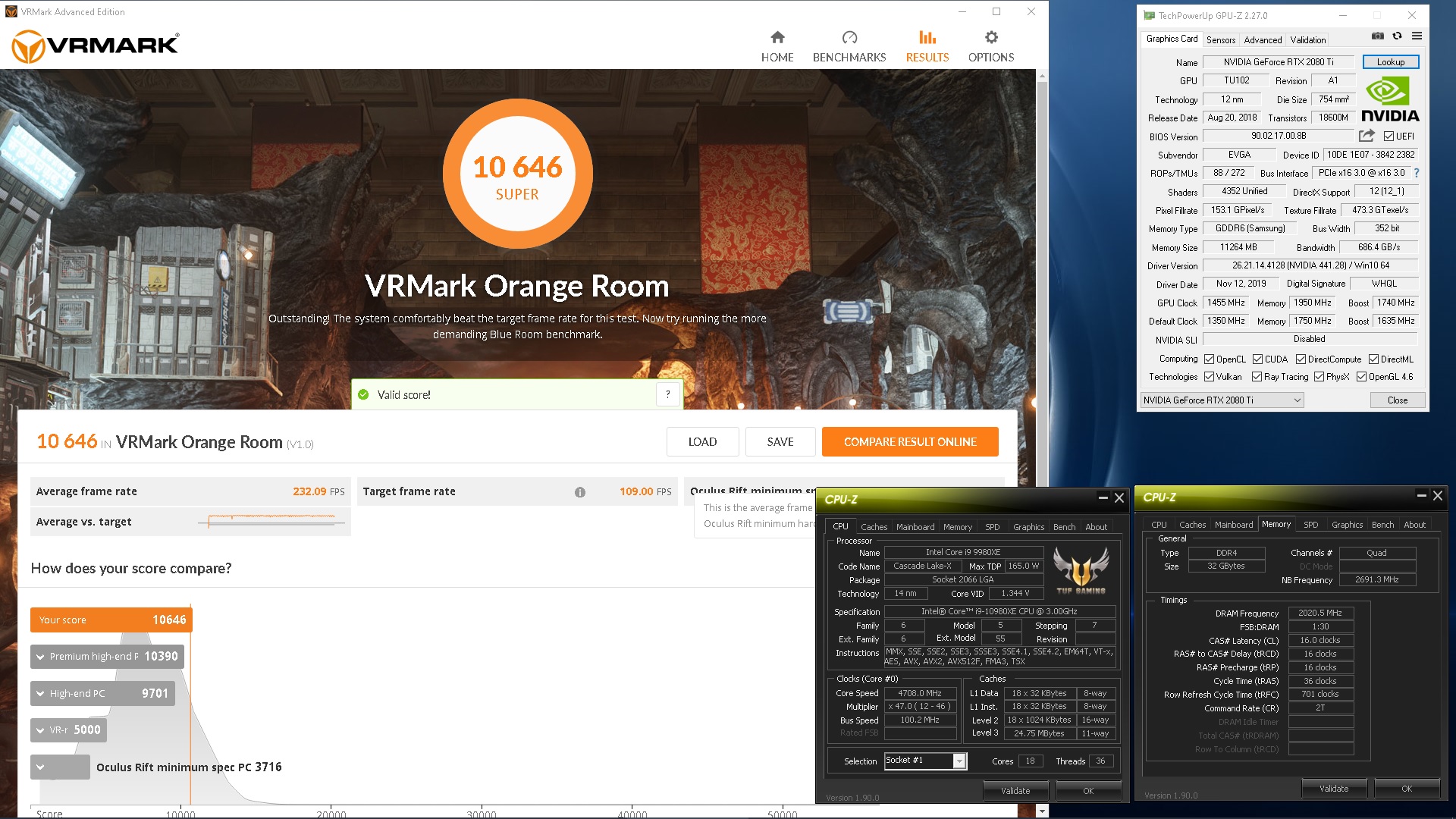Click the VRMark scrollbar up arrow
Image resolution: width=1456 pixels, height=819 pixels.
pos(1042,75)
